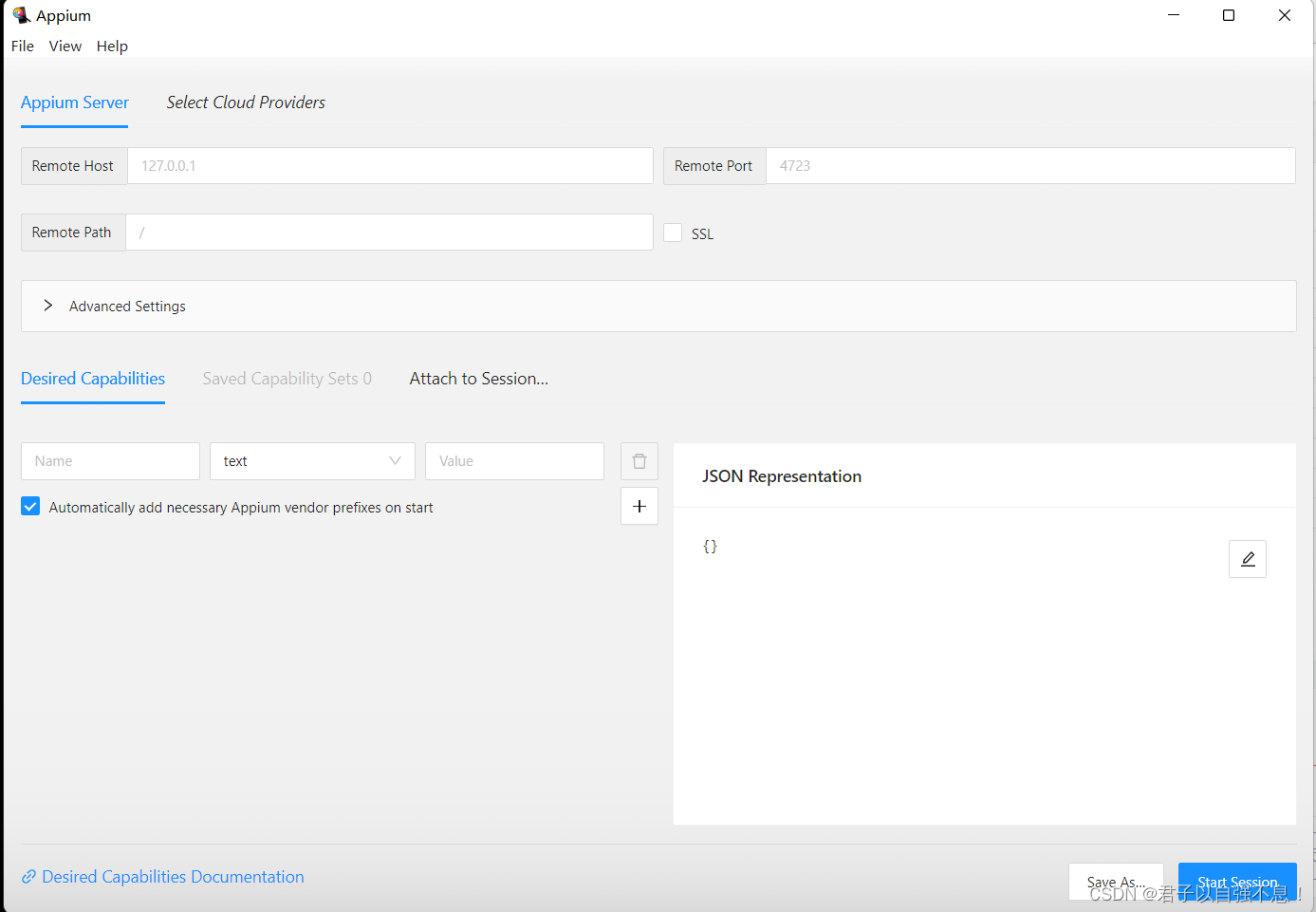Image resolution: width=1316 pixels, height=912 pixels.
Task: Click the Appium app logo icon
Action: pyautogui.click(x=21, y=15)
